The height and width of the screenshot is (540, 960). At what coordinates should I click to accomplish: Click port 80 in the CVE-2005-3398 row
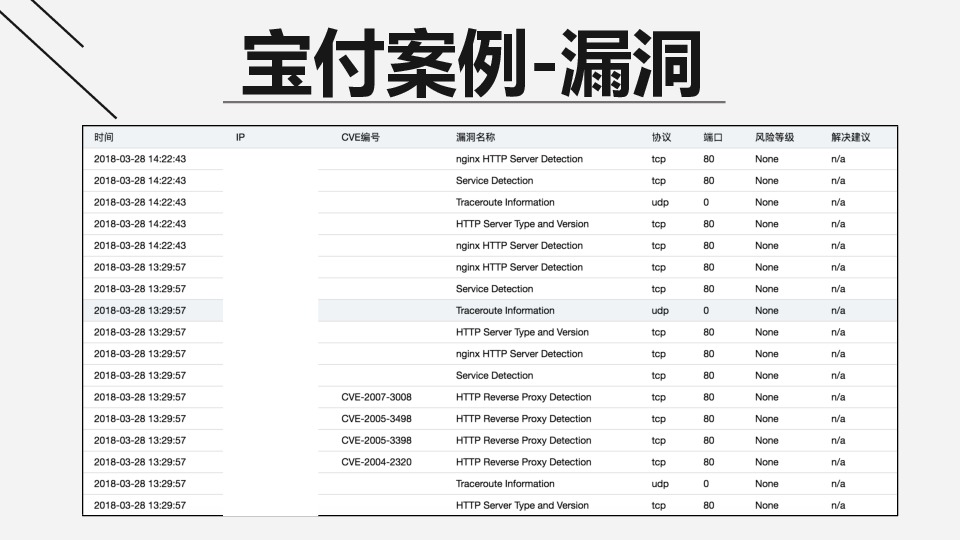tap(708, 440)
